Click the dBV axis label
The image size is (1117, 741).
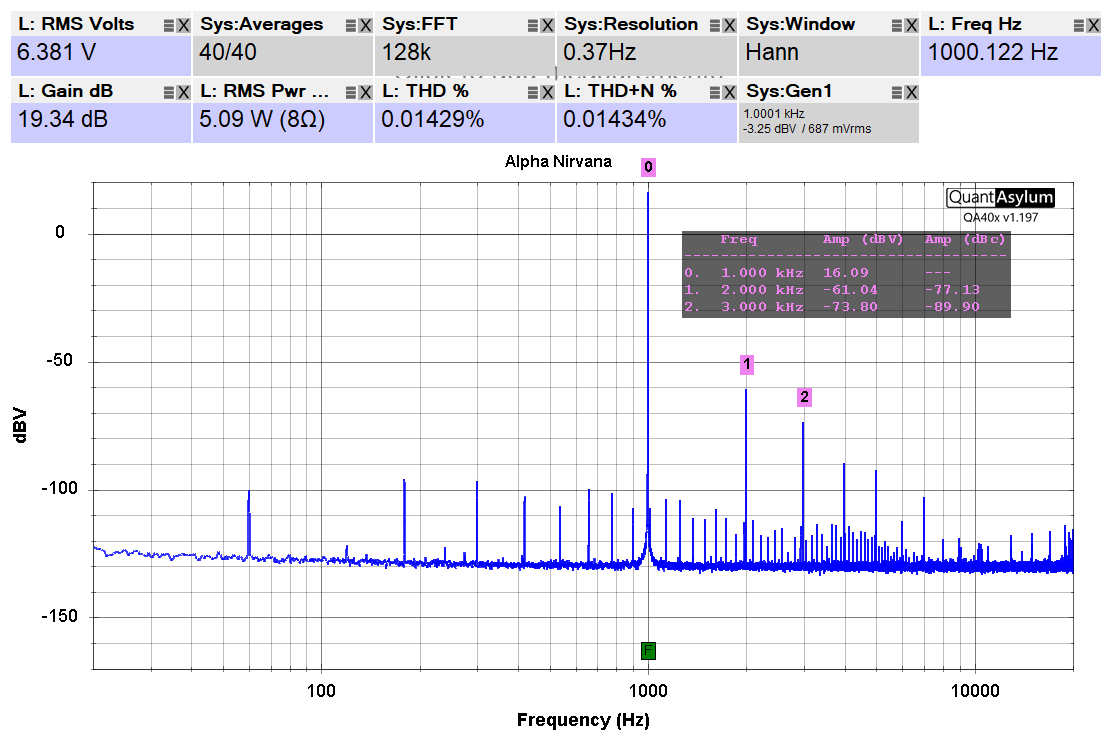pyautogui.click(x=21, y=425)
